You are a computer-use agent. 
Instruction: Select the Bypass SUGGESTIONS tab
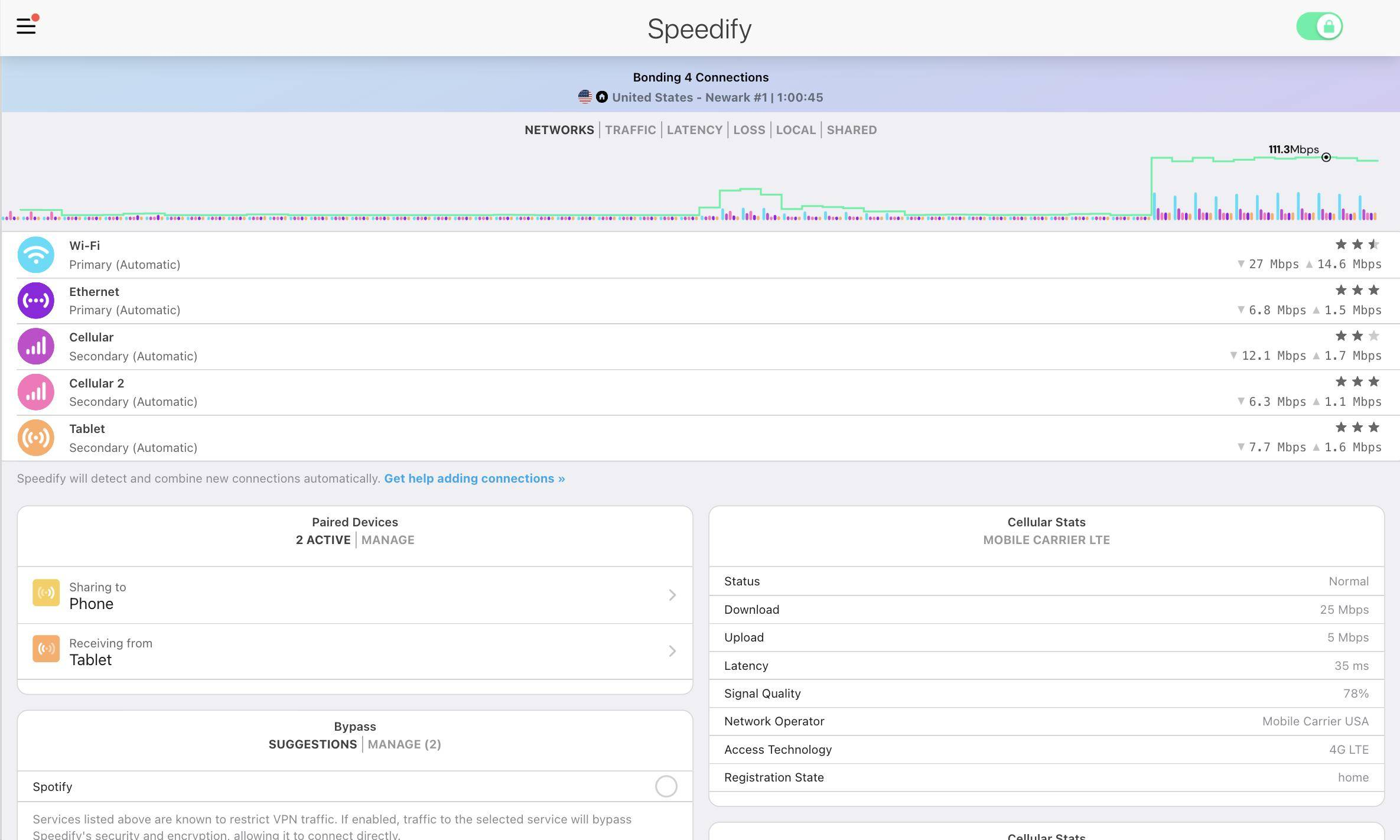tap(312, 744)
